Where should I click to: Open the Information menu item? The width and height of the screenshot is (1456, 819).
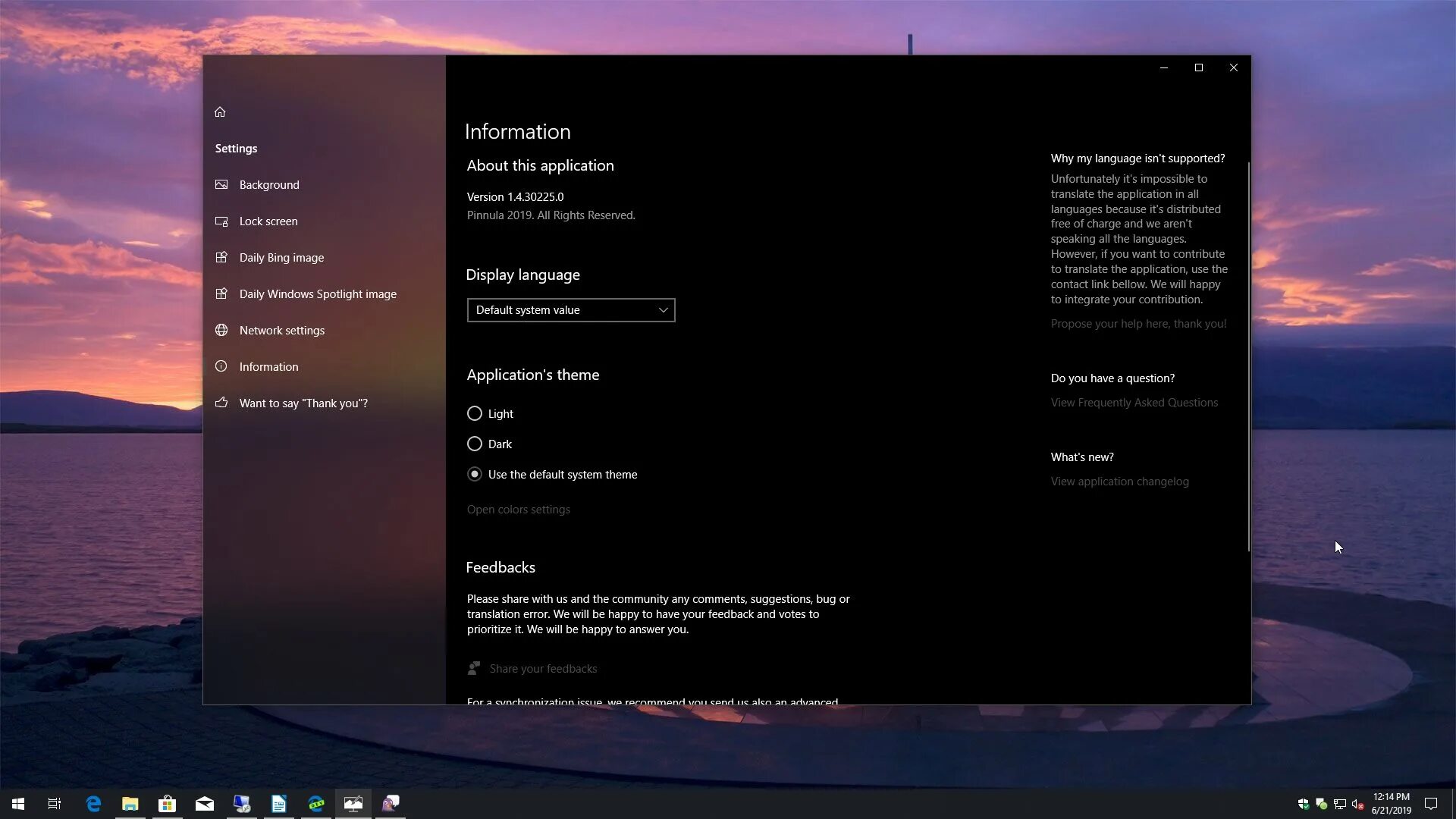[268, 366]
